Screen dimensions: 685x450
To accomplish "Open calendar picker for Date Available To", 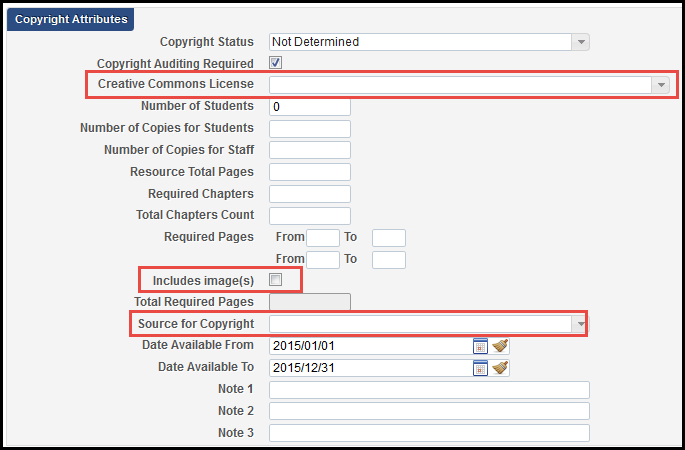I will [x=480, y=368].
